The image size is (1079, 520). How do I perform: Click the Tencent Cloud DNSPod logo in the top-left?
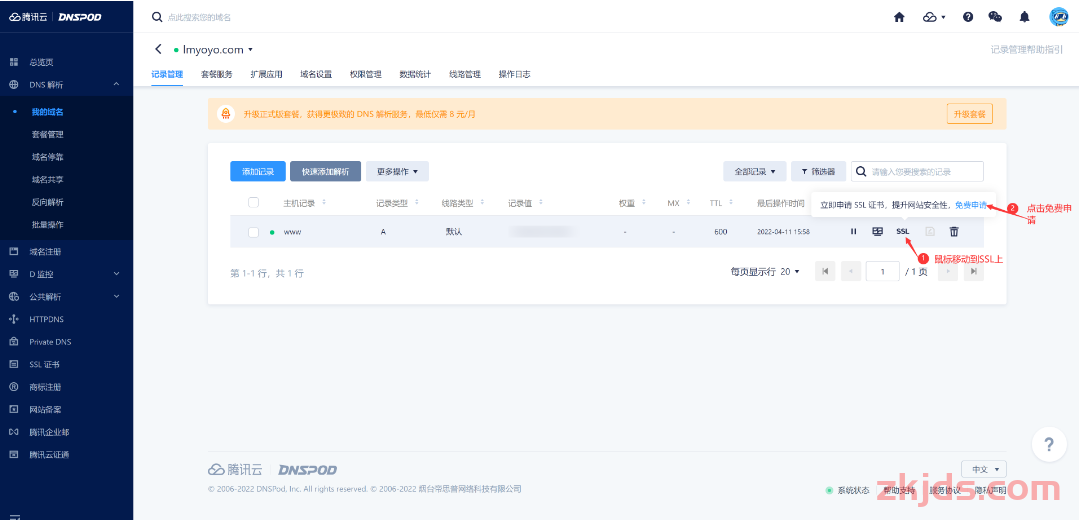click(55, 17)
